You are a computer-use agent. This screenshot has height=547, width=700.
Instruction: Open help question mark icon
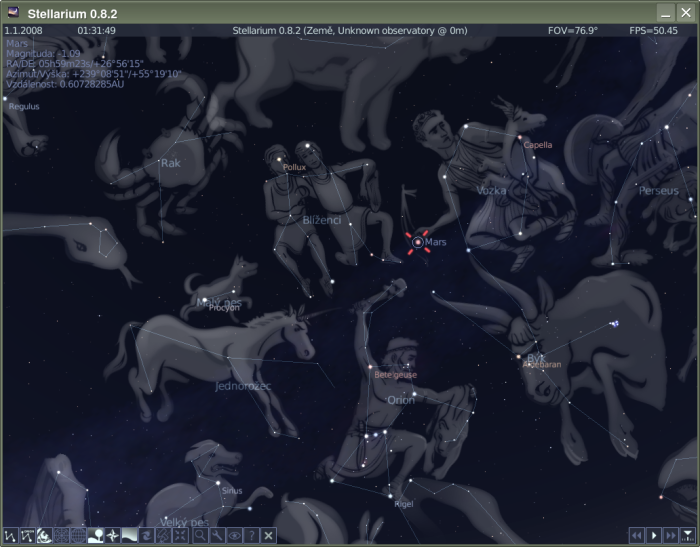click(x=251, y=535)
